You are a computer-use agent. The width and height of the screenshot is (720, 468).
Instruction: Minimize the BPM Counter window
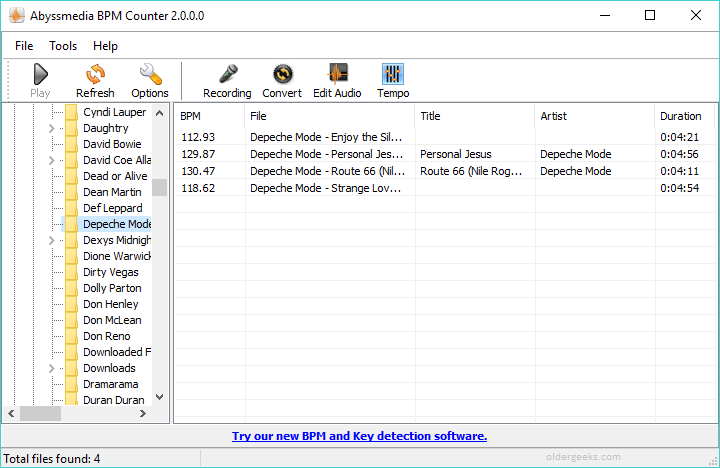(x=605, y=15)
